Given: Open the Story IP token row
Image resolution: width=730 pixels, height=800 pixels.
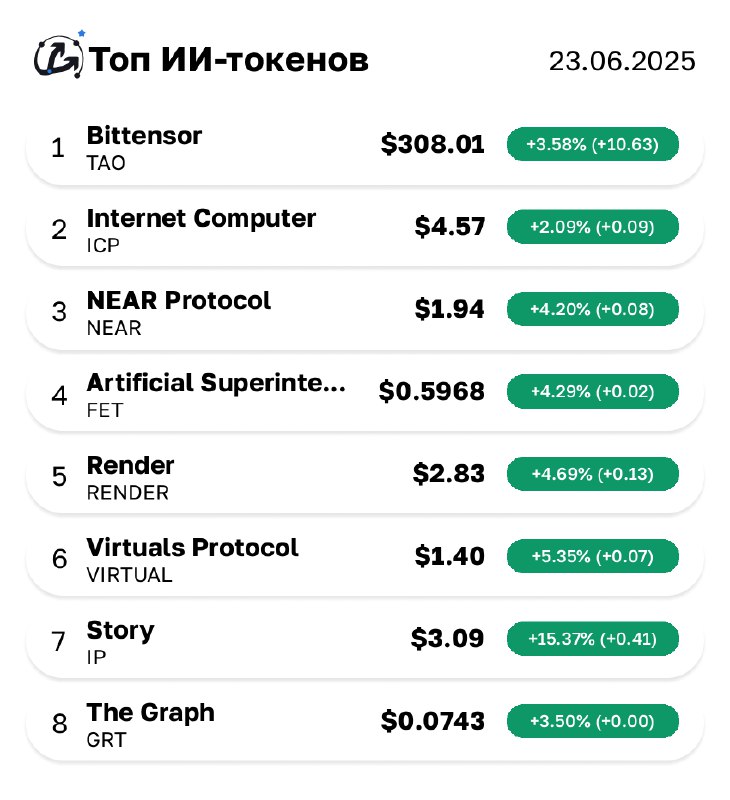Looking at the screenshot, I should coord(365,641).
